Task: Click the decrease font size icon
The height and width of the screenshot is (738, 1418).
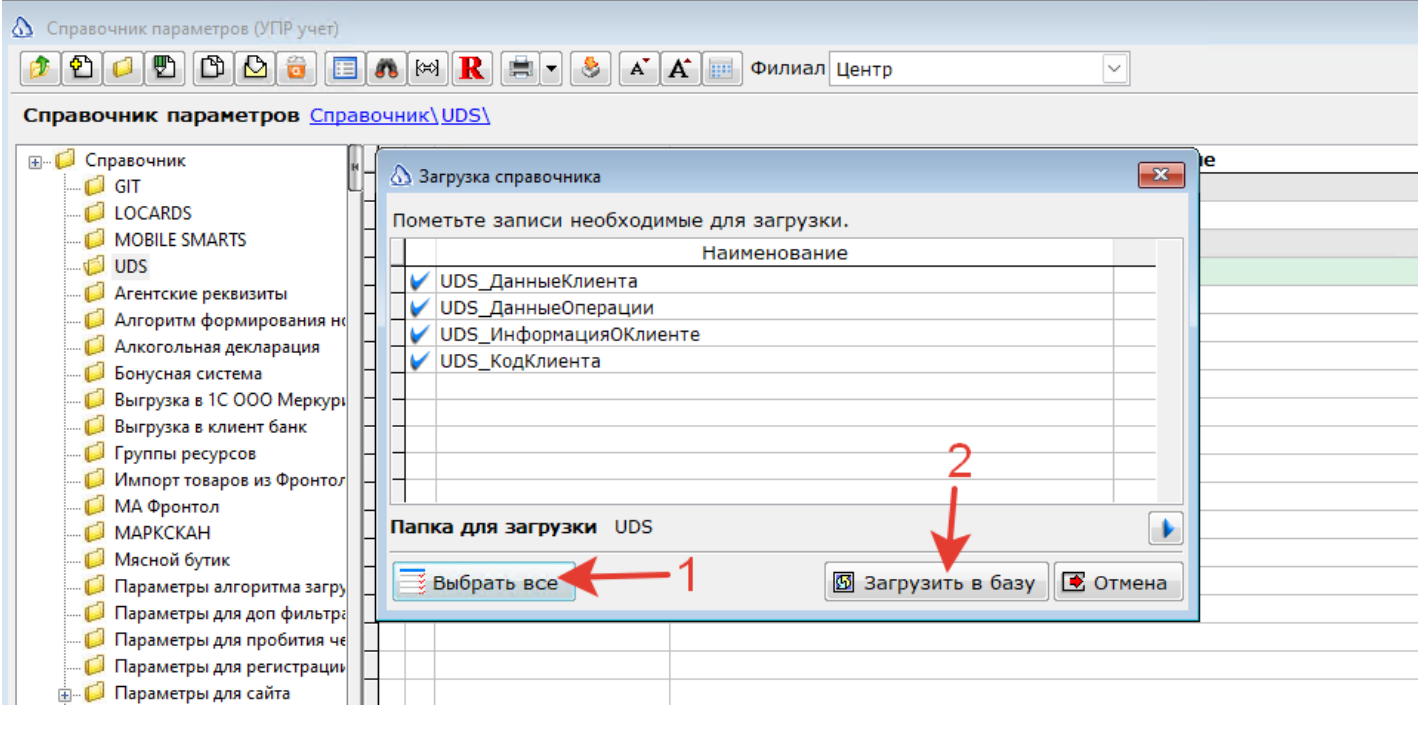Action: (638, 69)
